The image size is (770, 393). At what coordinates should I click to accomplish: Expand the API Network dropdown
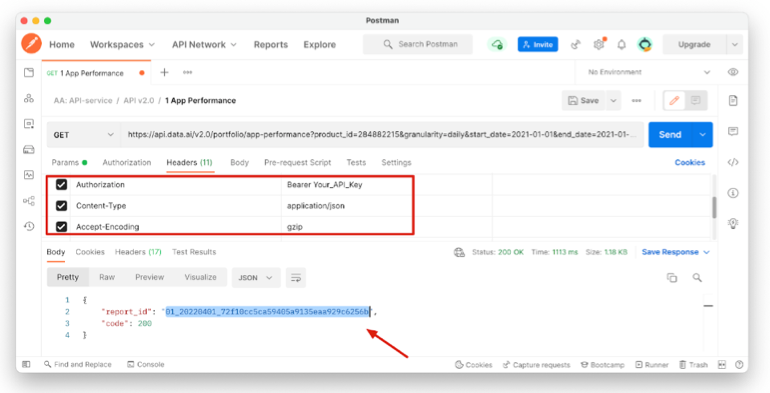204,44
